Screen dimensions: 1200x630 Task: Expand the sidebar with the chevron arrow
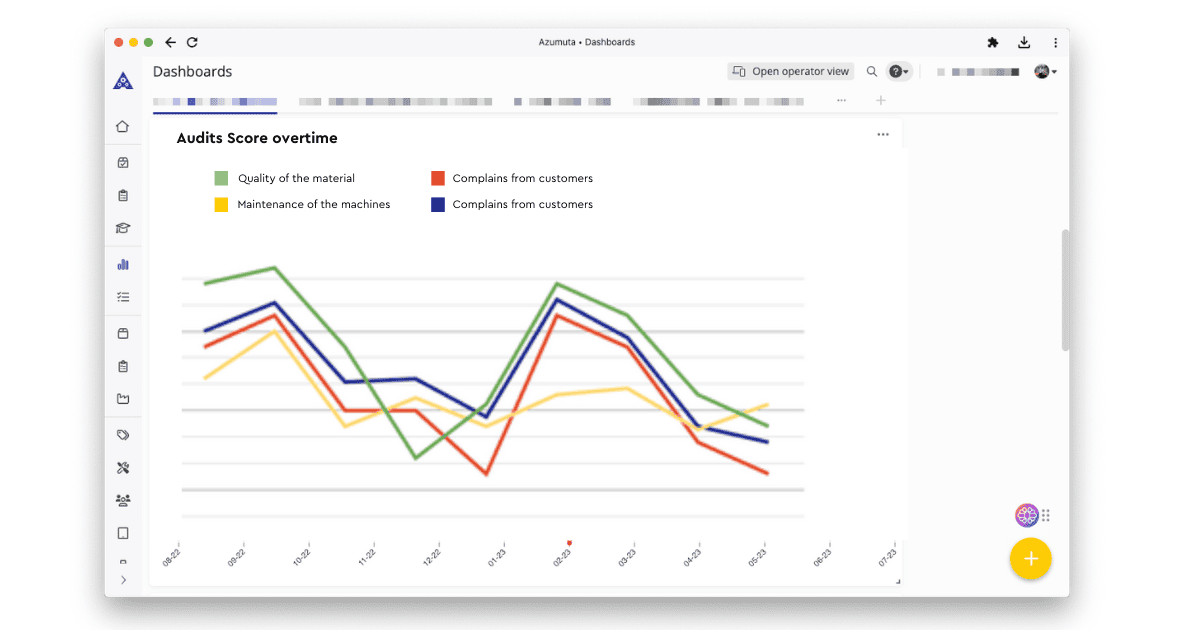coord(123,579)
